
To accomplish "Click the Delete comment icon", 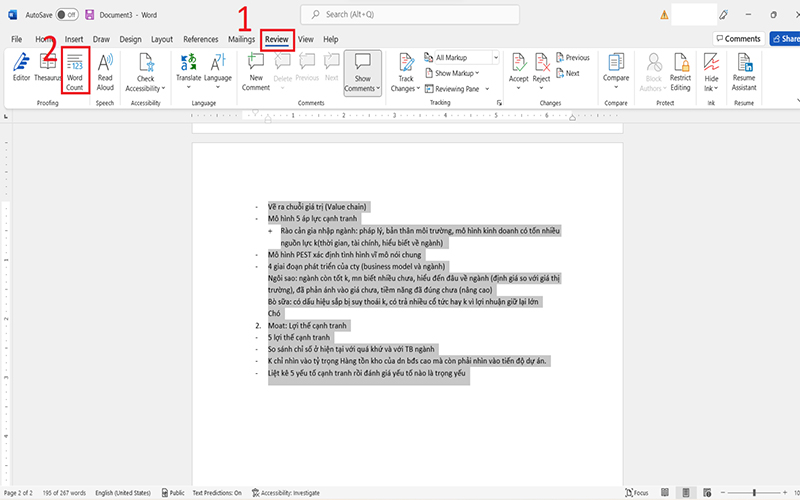I will click(282, 65).
